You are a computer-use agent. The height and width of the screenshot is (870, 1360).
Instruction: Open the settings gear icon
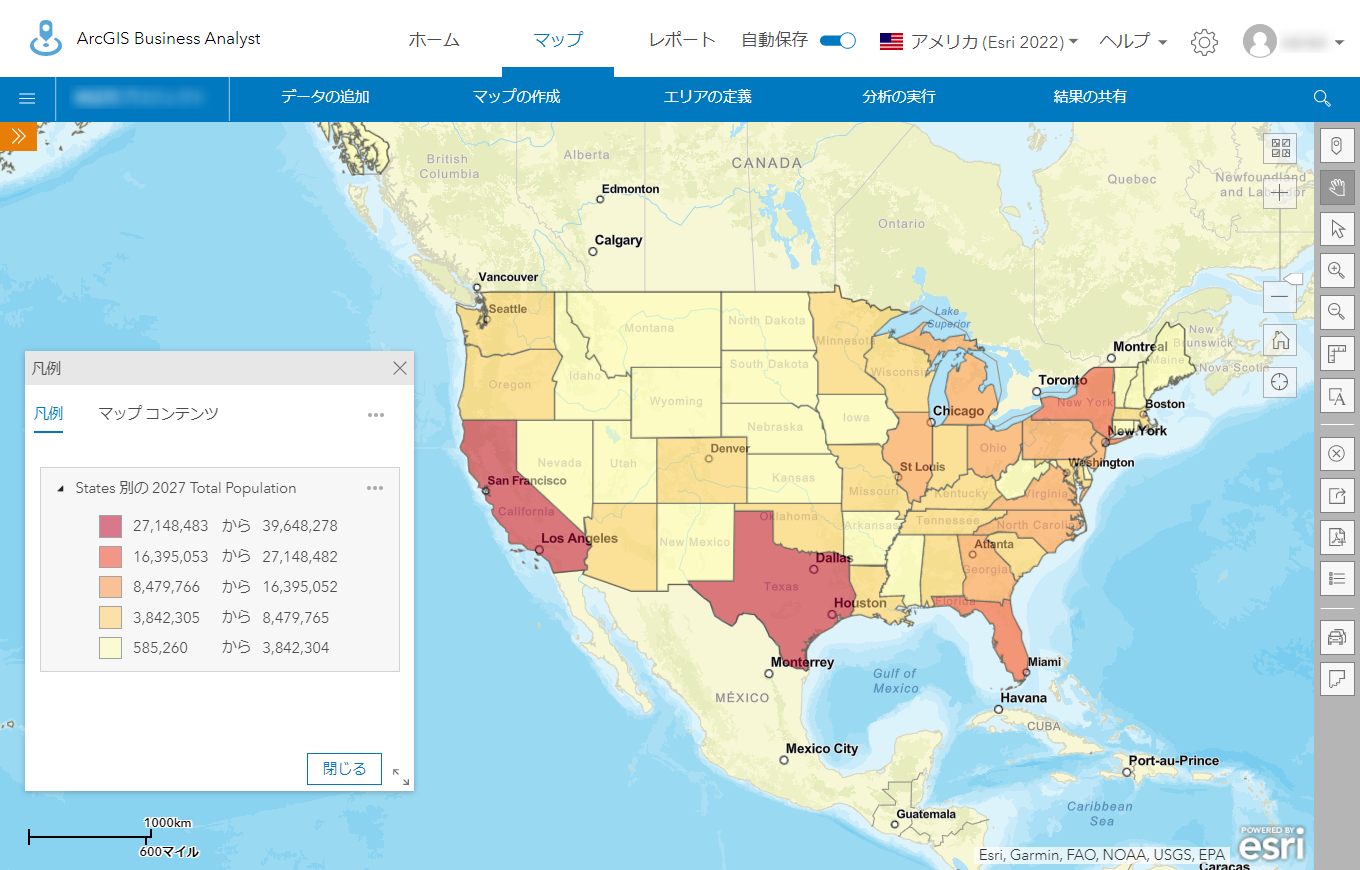1204,42
